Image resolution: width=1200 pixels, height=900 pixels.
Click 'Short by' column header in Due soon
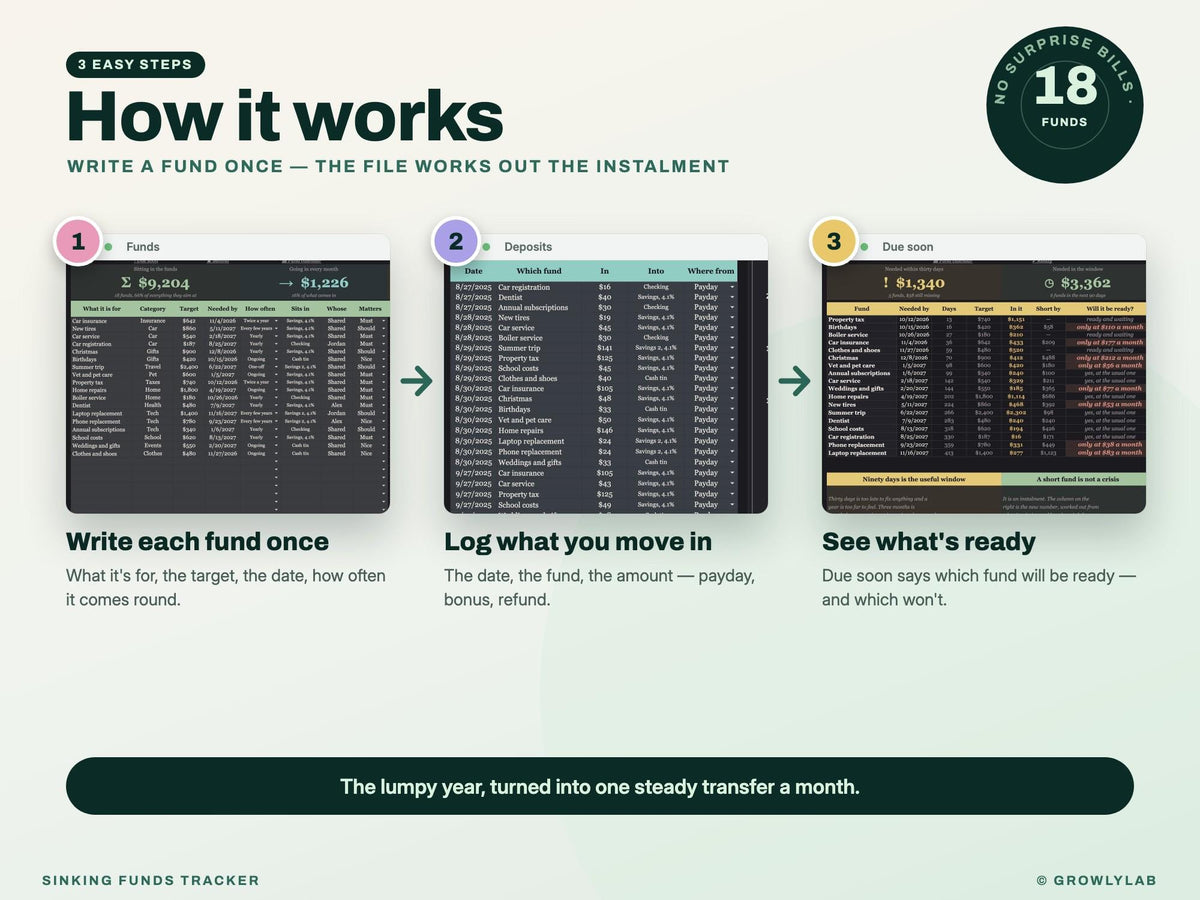click(x=1048, y=309)
